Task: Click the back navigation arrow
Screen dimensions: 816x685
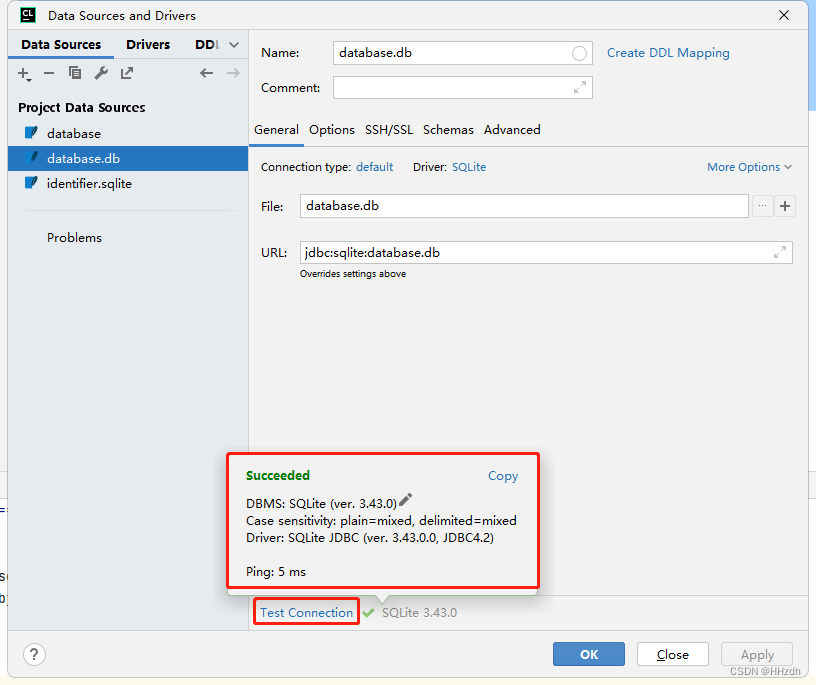Action: coord(207,72)
